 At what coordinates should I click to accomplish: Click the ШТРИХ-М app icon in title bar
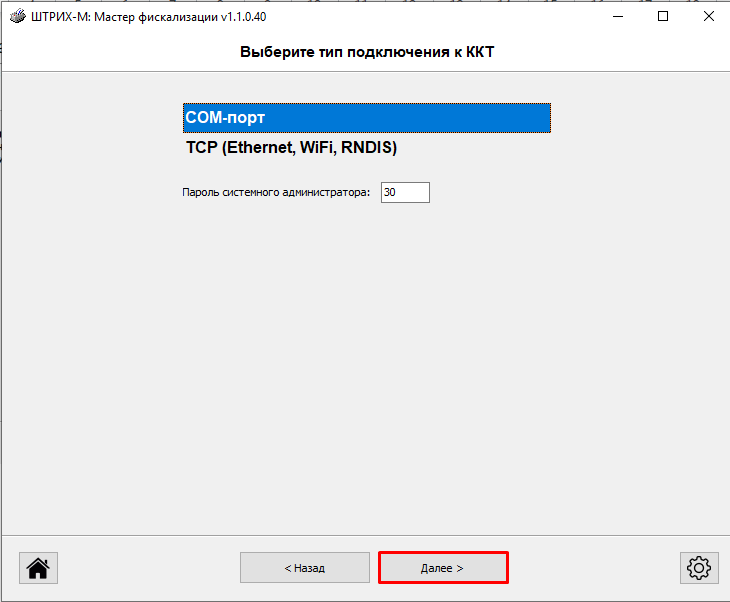[x=15, y=17]
